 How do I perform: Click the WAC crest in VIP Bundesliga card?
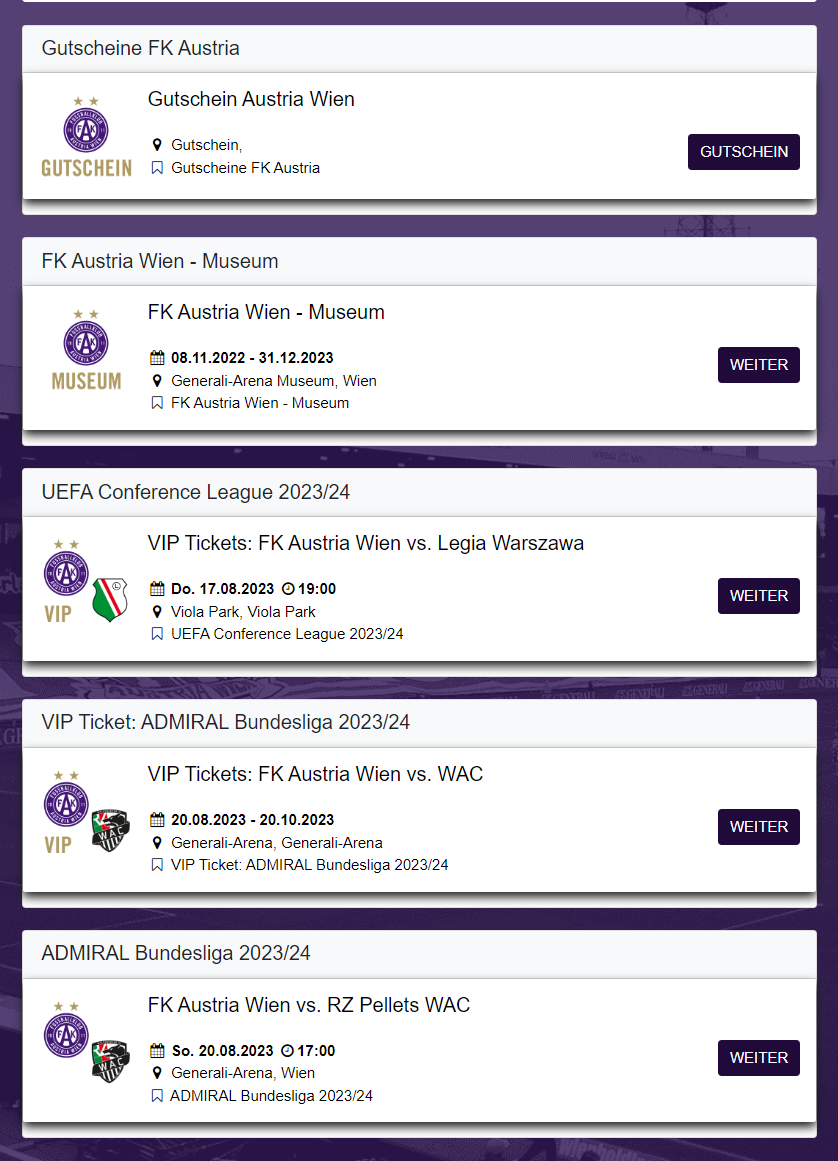click(110, 830)
